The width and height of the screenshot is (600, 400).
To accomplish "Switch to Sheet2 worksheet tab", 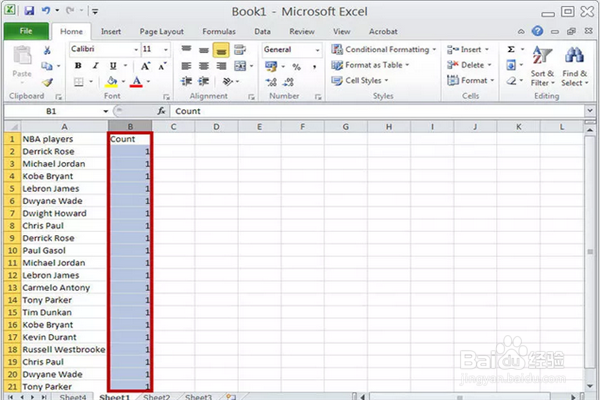I will pyautogui.click(x=156, y=397).
